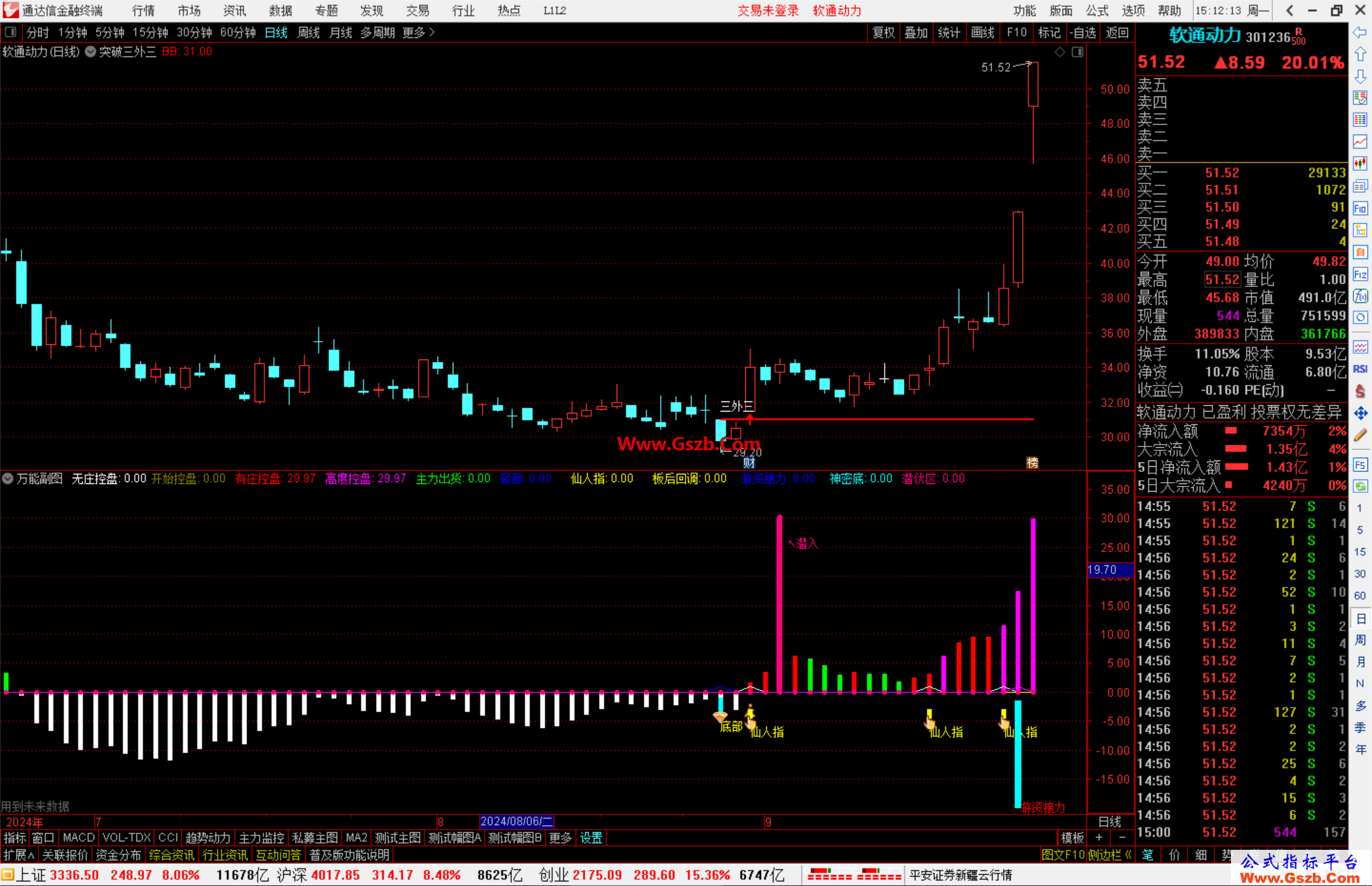Toggle the 万能副图 indicator circle icon

point(8,478)
